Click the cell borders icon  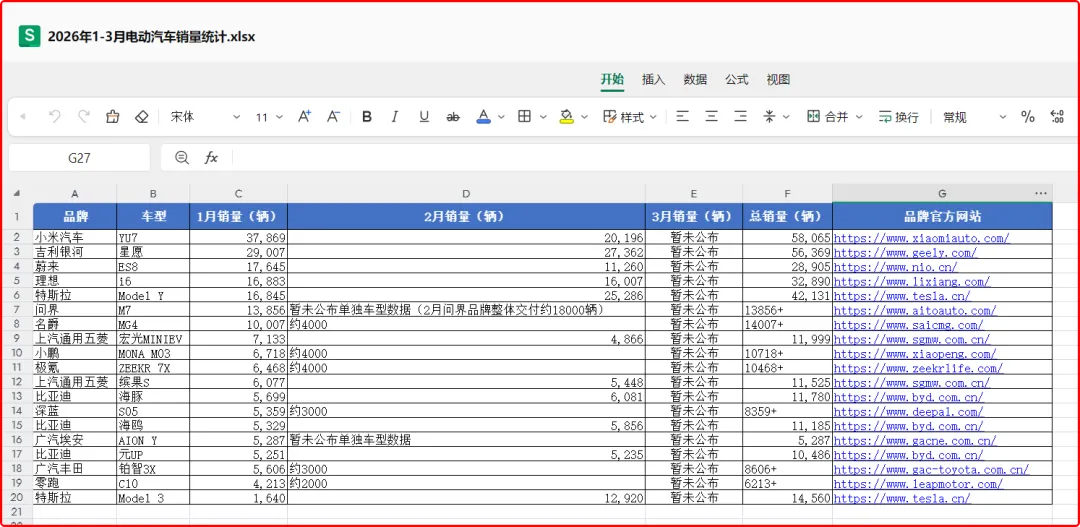coord(524,116)
